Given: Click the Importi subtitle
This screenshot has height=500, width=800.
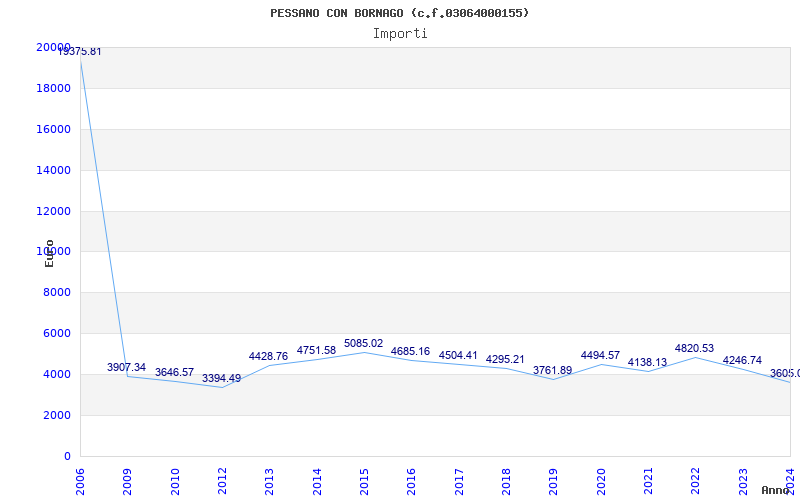Looking at the screenshot, I should [x=400, y=34].
